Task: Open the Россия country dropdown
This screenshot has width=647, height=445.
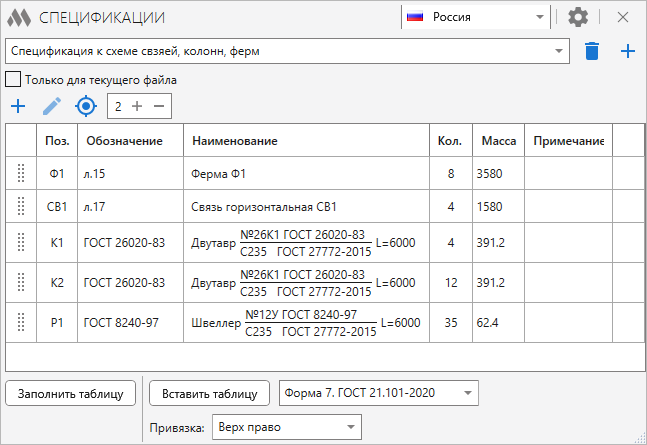Action: click(x=475, y=17)
